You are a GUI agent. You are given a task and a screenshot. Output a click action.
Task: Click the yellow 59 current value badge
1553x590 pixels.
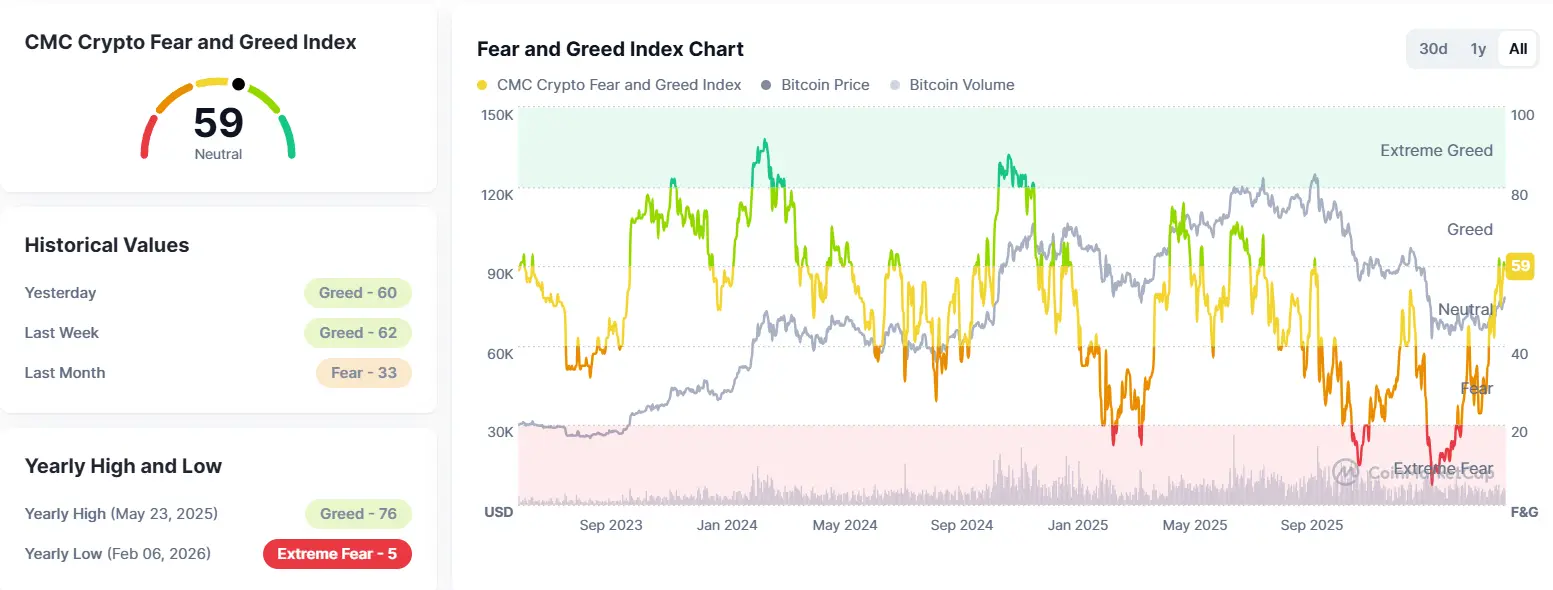(x=1521, y=266)
